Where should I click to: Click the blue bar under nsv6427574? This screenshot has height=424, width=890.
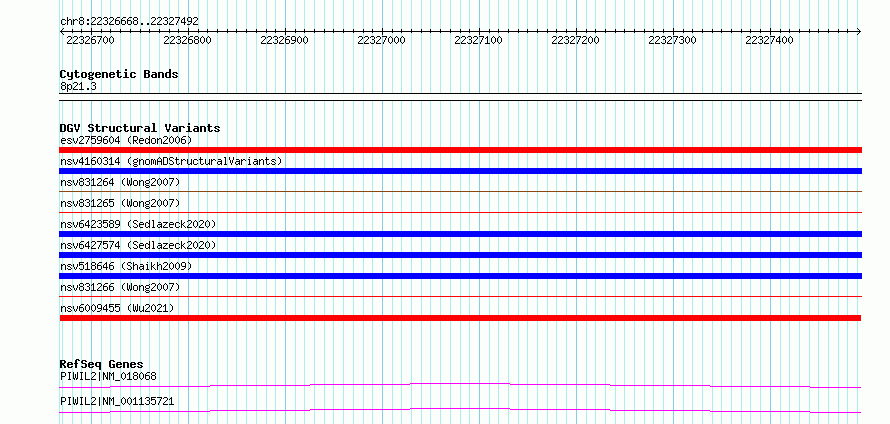(x=460, y=255)
